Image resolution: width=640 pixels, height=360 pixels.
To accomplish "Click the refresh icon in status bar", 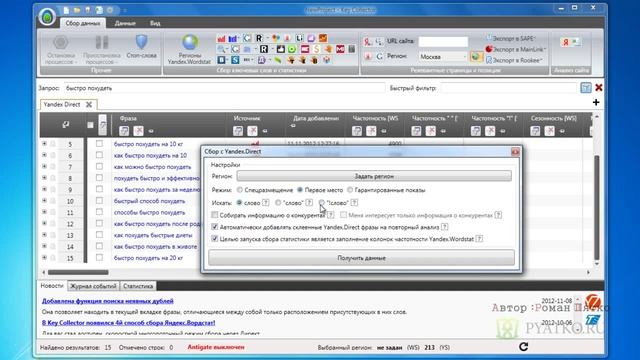I will 523,347.
